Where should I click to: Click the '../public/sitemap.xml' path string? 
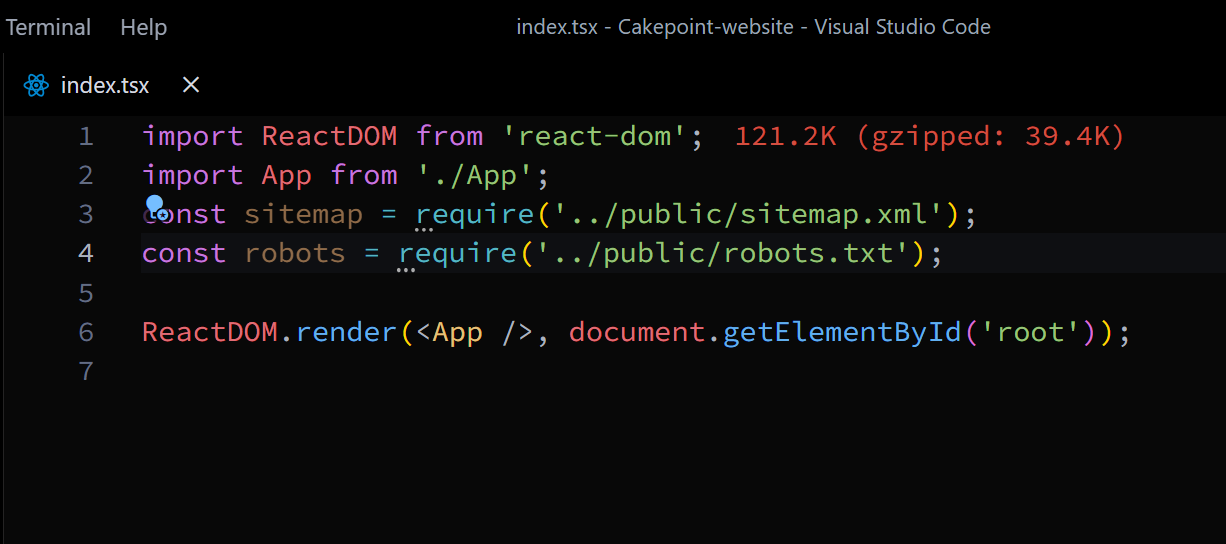coord(748,214)
